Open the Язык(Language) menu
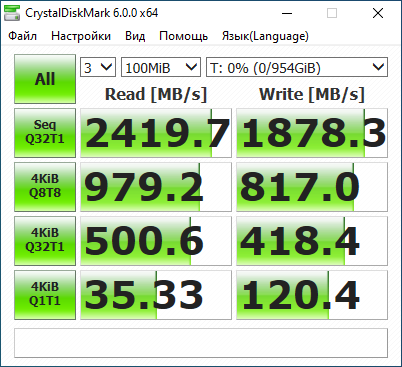Image resolution: width=402 pixels, height=367 pixels. [265, 36]
